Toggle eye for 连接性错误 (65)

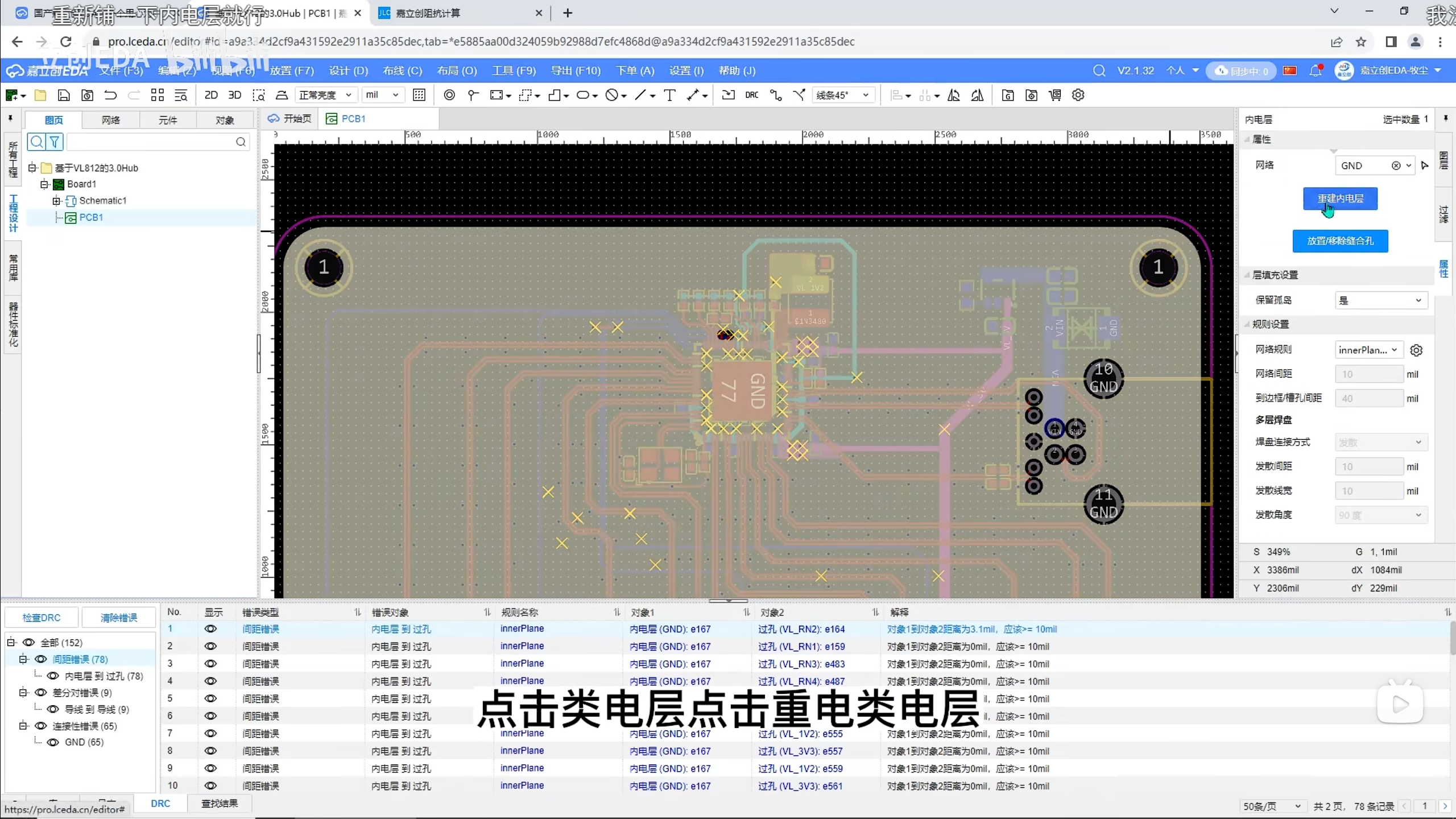pos(41,726)
